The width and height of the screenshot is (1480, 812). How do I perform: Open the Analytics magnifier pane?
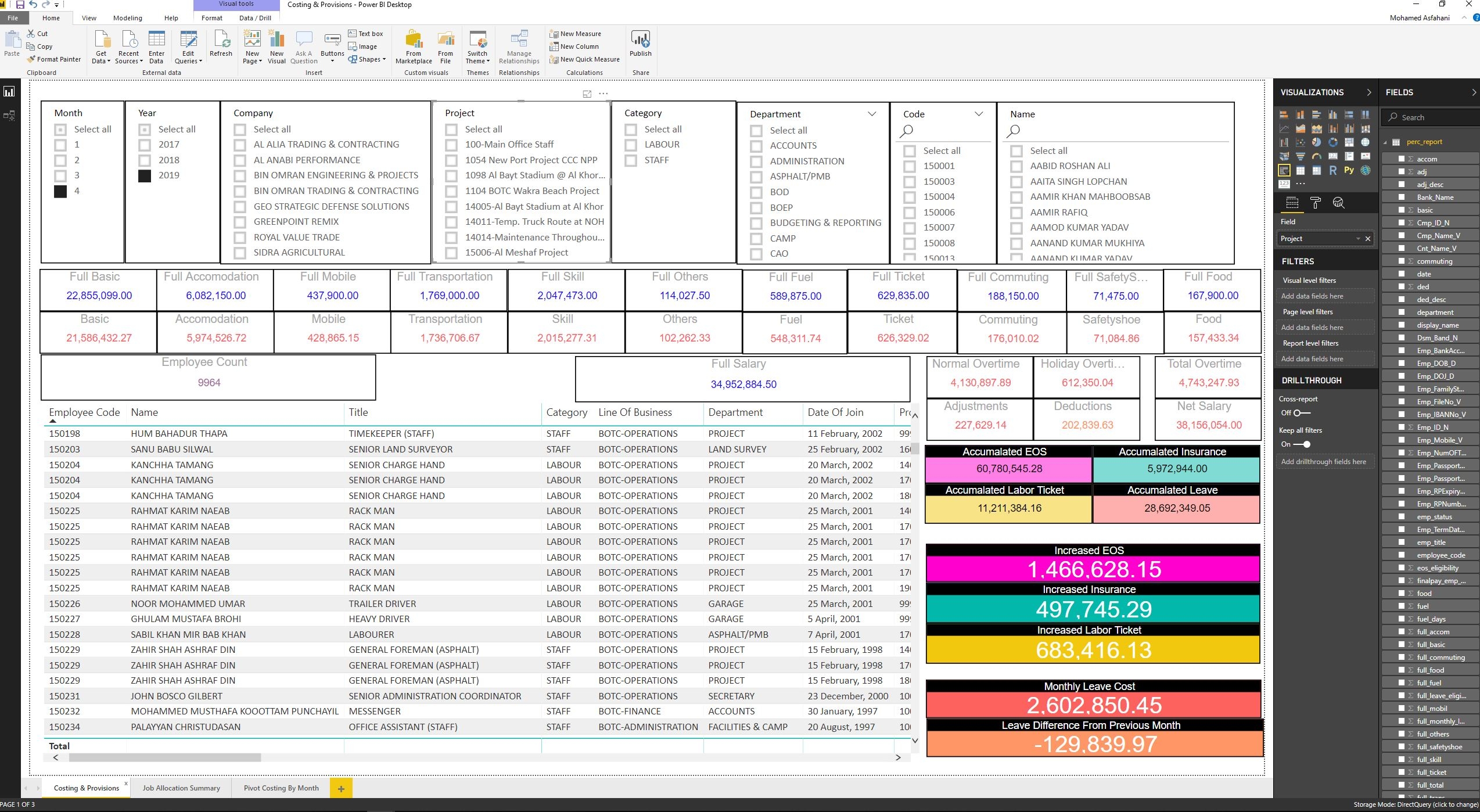click(1338, 203)
